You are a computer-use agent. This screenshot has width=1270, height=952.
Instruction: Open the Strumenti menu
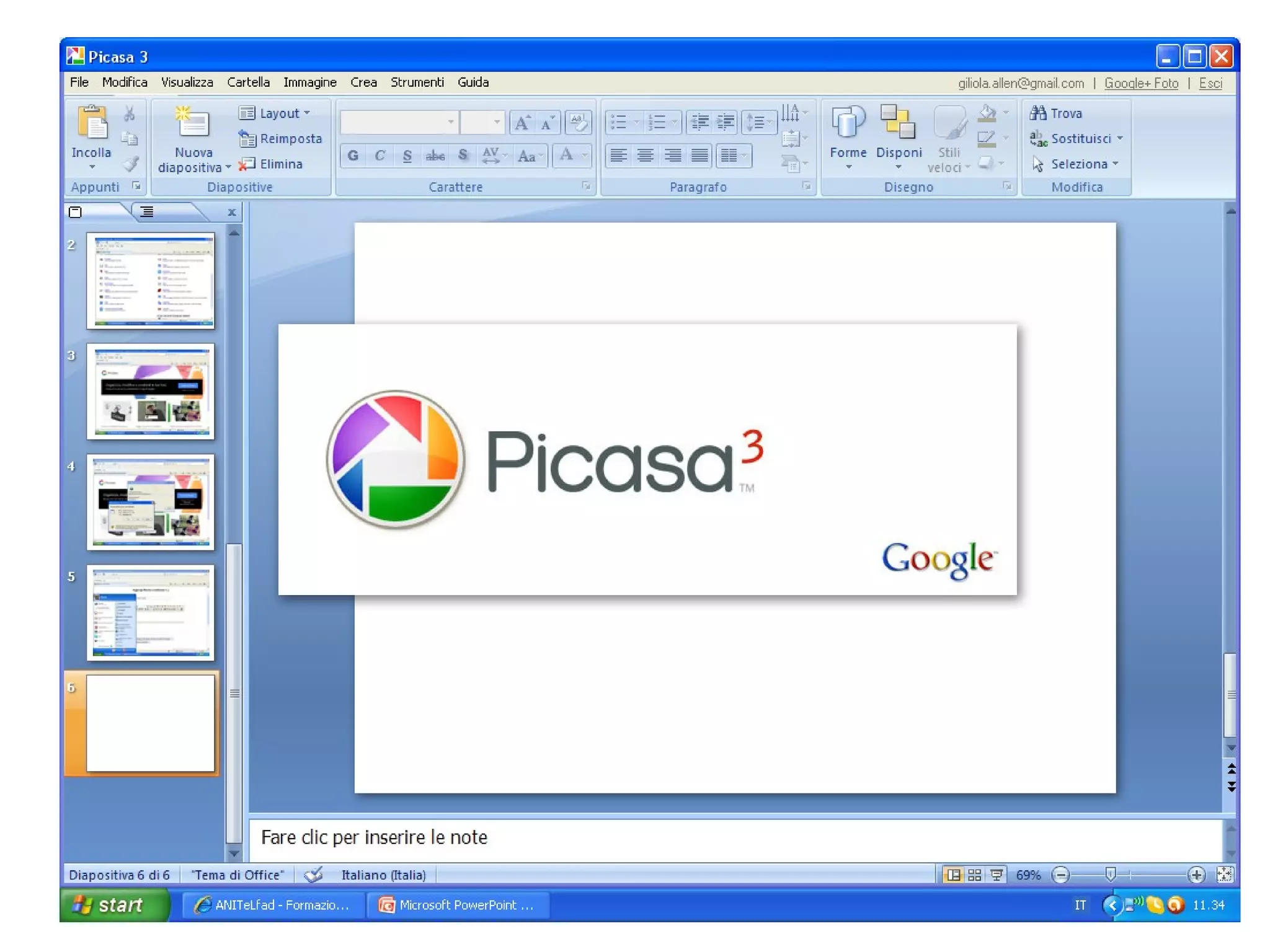[x=417, y=82]
